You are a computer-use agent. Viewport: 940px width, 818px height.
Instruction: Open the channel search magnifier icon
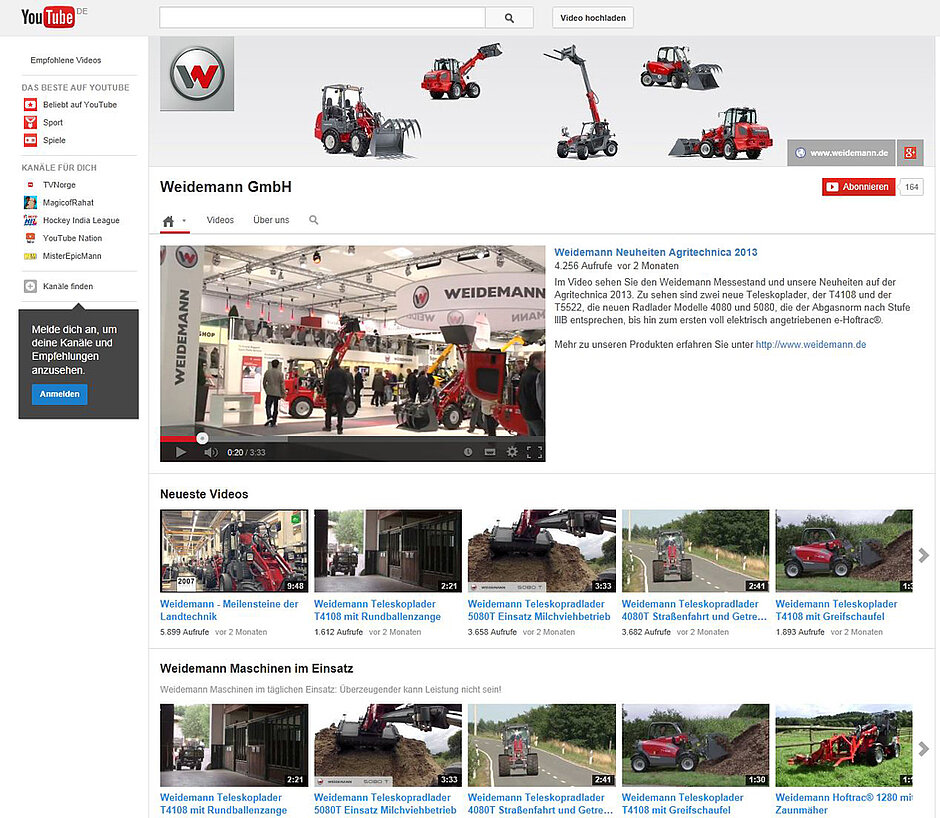coord(313,220)
